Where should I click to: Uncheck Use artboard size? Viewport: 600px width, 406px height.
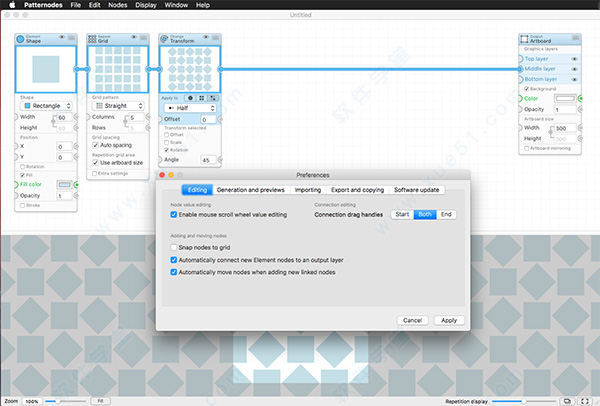[x=95, y=163]
